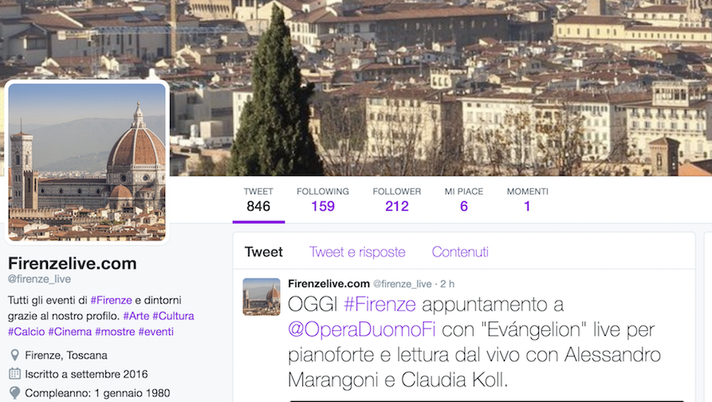Click the 2 h timestamp on the tweet
This screenshot has width=712, height=402.
pos(447,284)
